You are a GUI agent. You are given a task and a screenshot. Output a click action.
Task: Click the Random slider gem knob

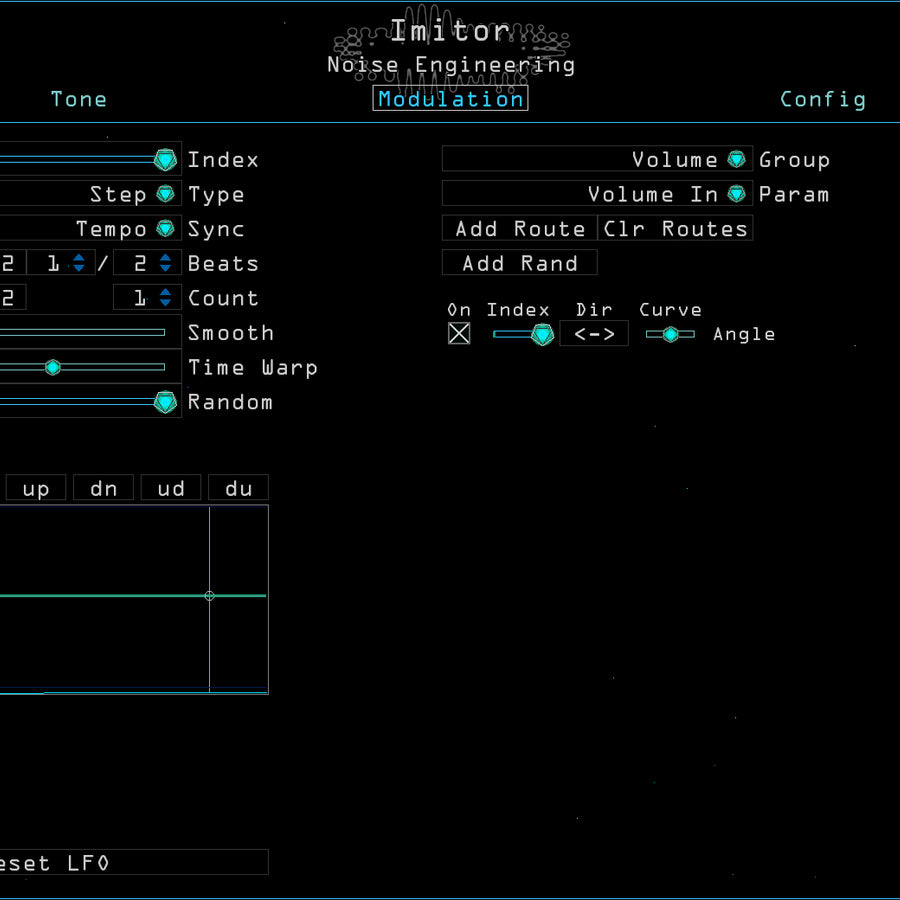165,402
